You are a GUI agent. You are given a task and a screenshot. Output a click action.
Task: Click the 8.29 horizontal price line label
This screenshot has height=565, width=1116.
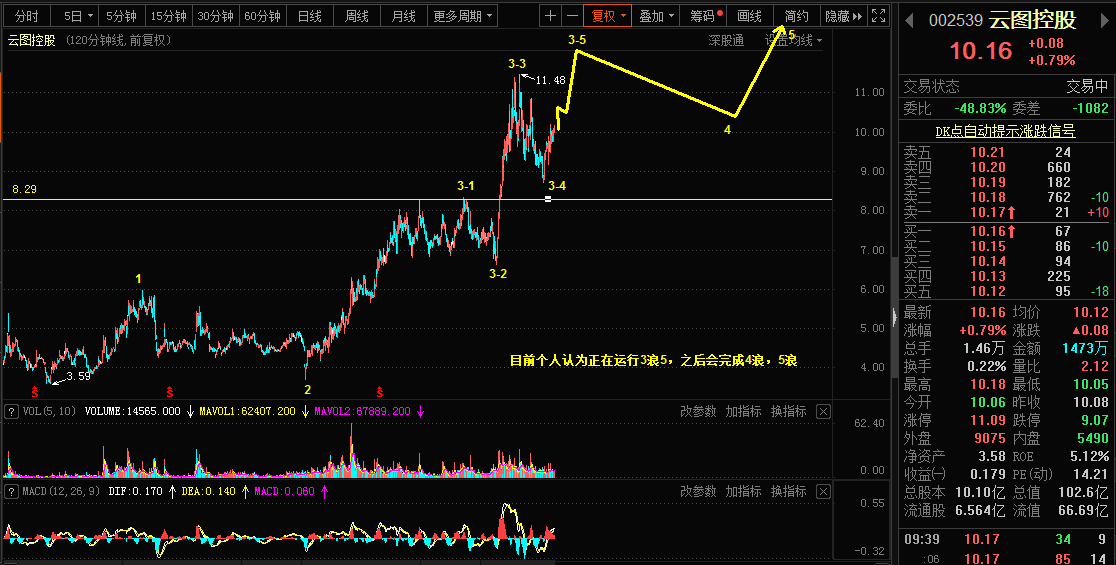click(x=24, y=189)
